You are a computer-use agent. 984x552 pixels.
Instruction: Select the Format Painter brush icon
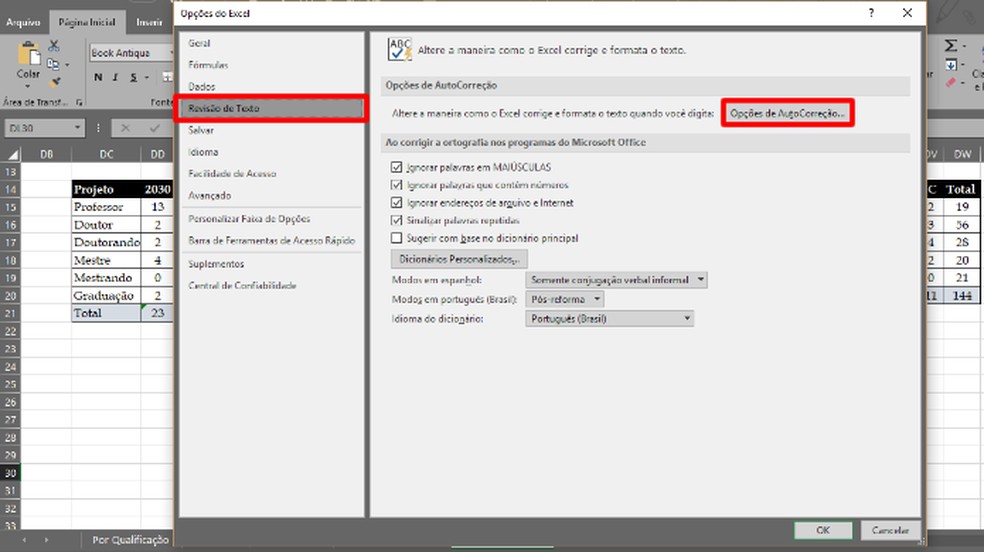55,82
